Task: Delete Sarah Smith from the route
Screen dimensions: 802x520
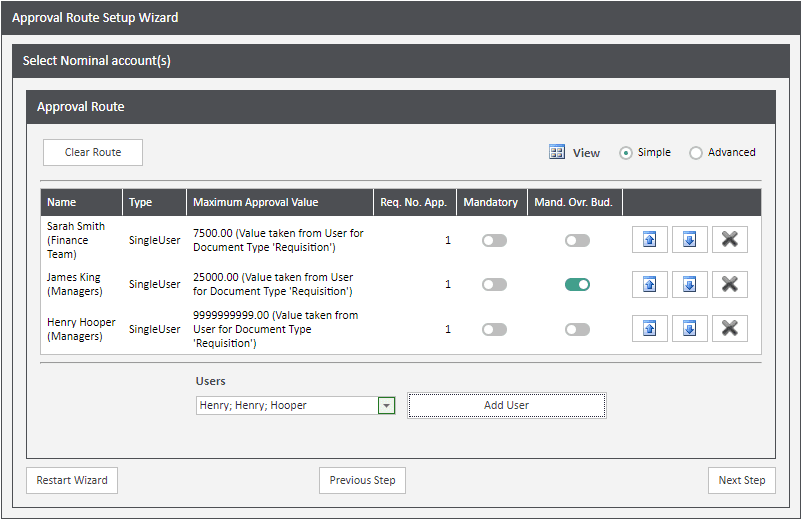Action: point(730,240)
